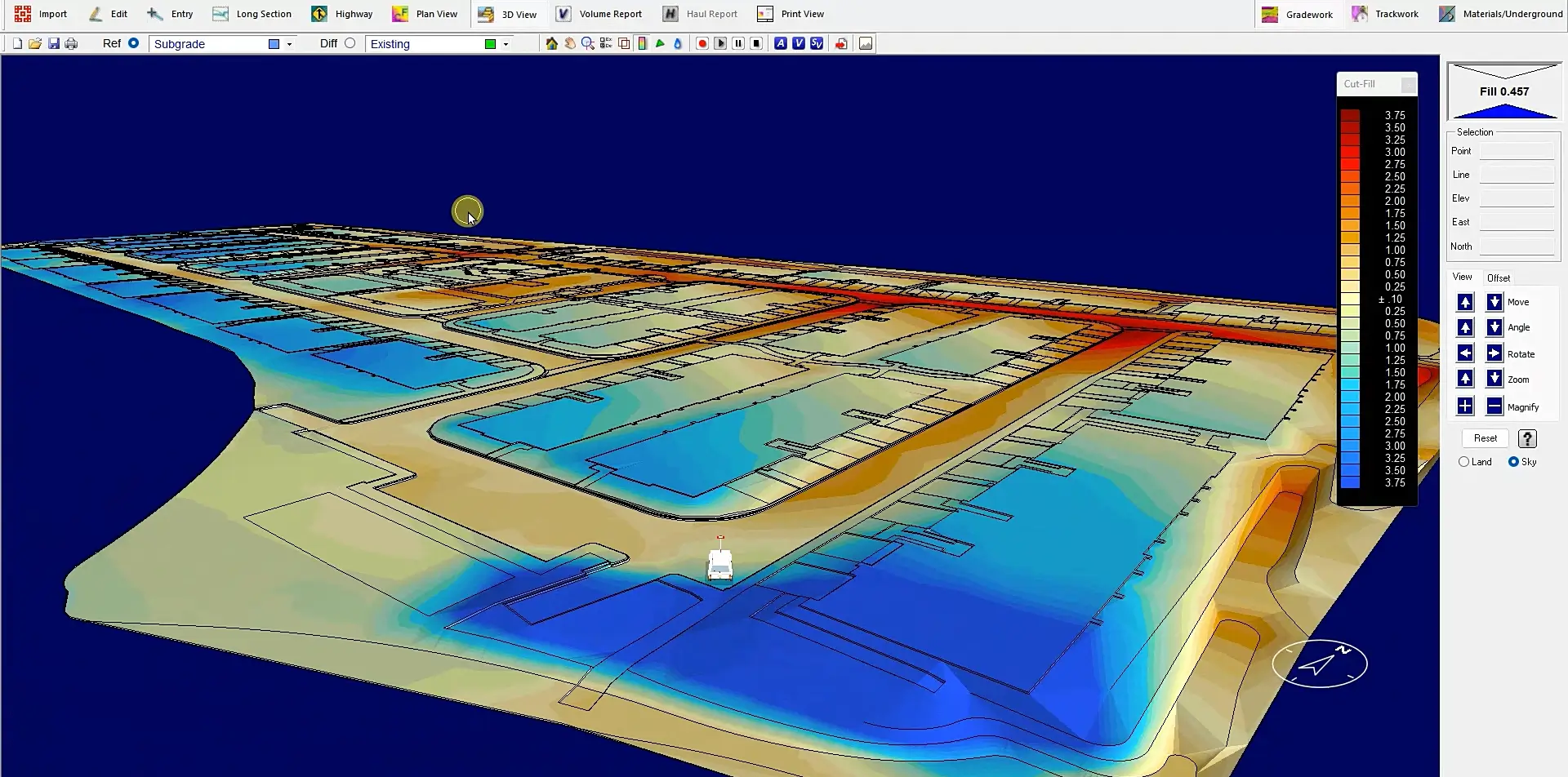
Task: Switch to the Offset tab
Action: pos(1498,278)
